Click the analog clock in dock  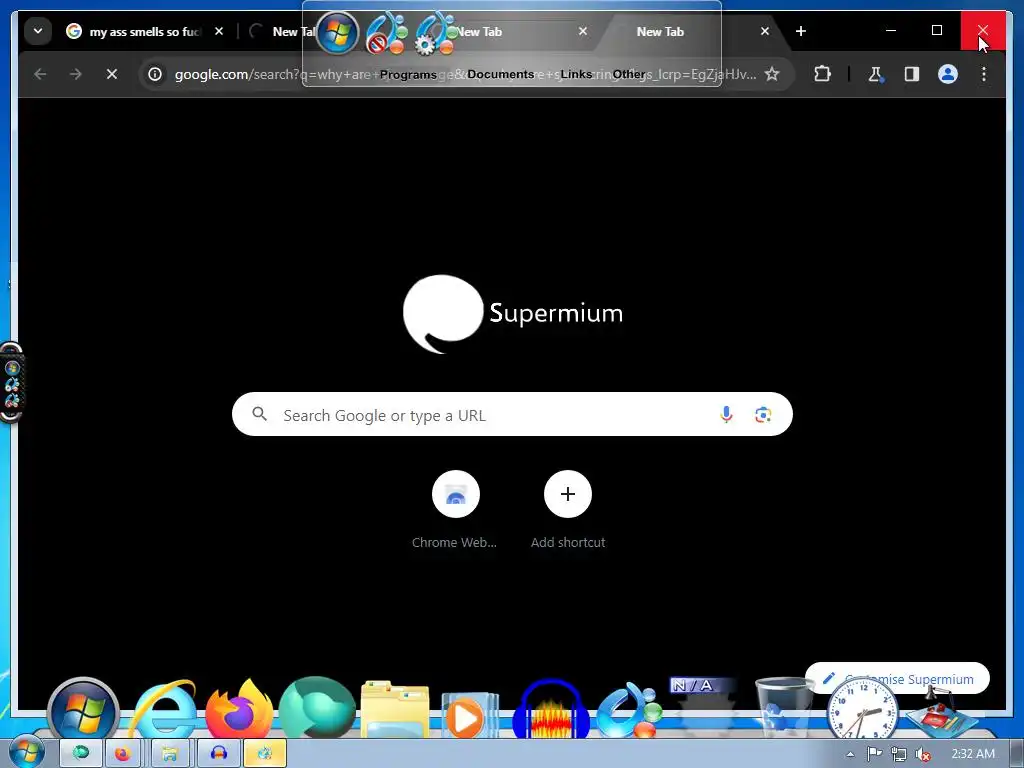pos(862,710)
